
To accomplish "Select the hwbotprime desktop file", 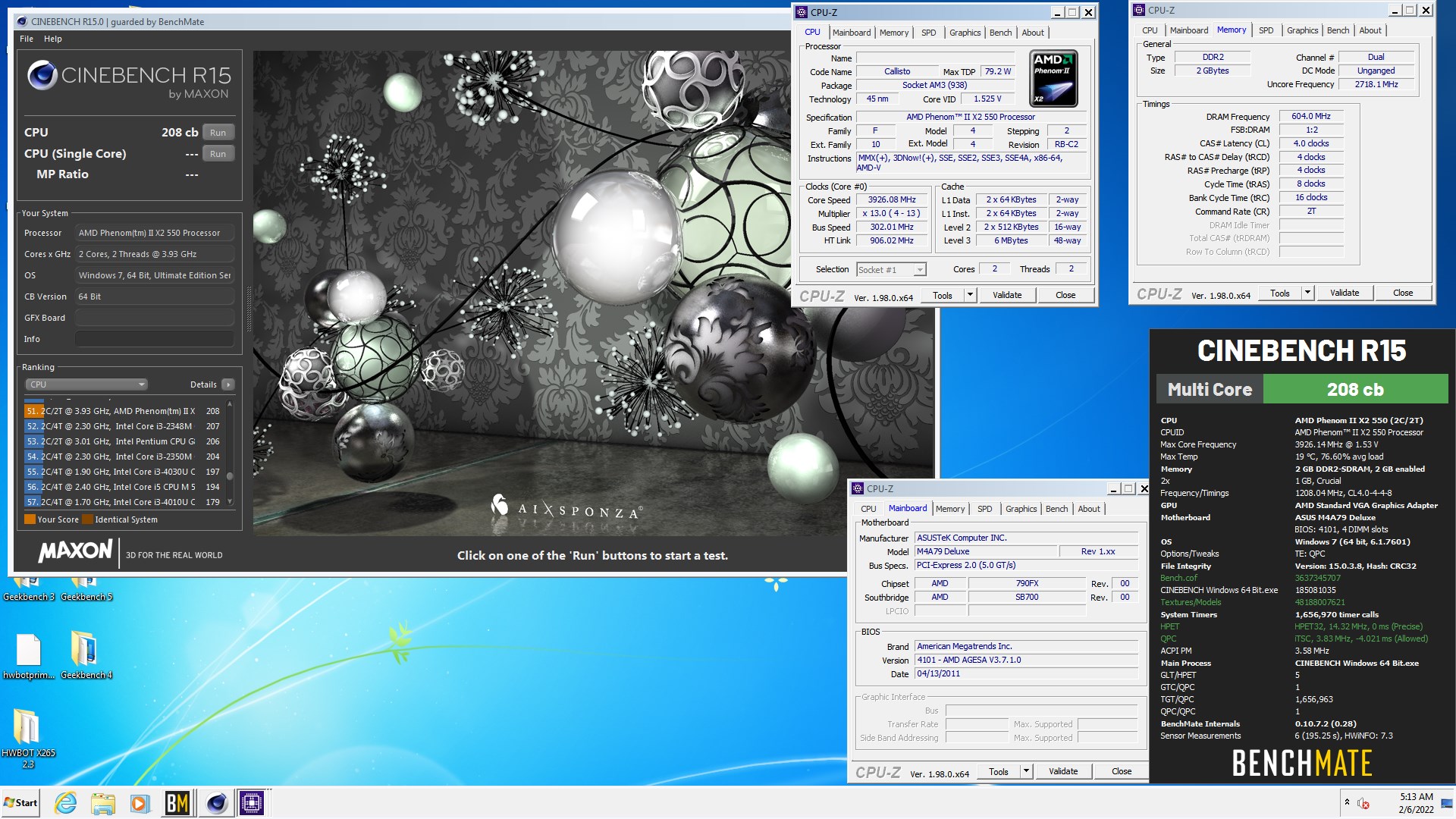I will click(28, 656).
